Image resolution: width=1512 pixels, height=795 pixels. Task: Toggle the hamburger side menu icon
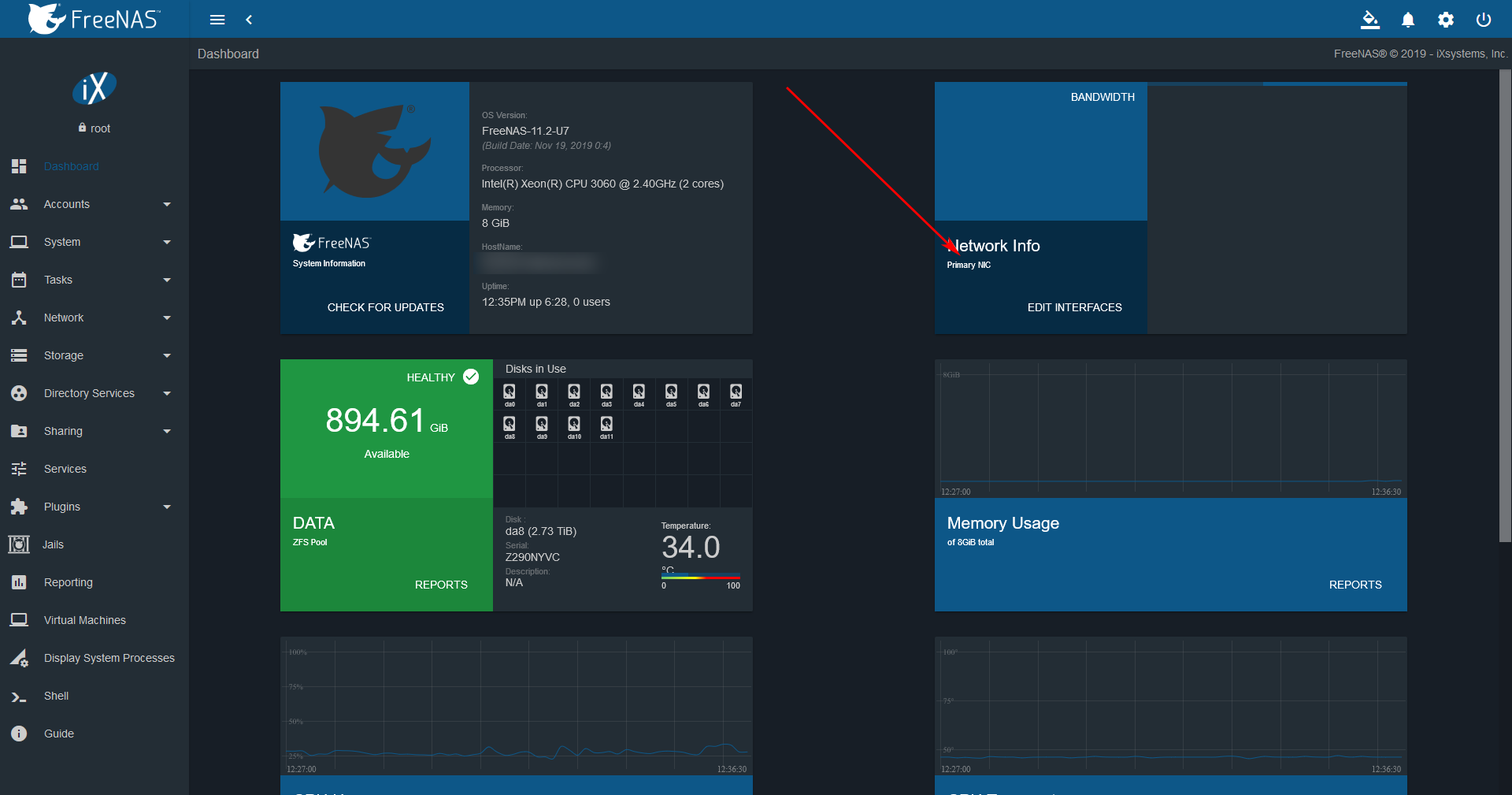point(217,20)
